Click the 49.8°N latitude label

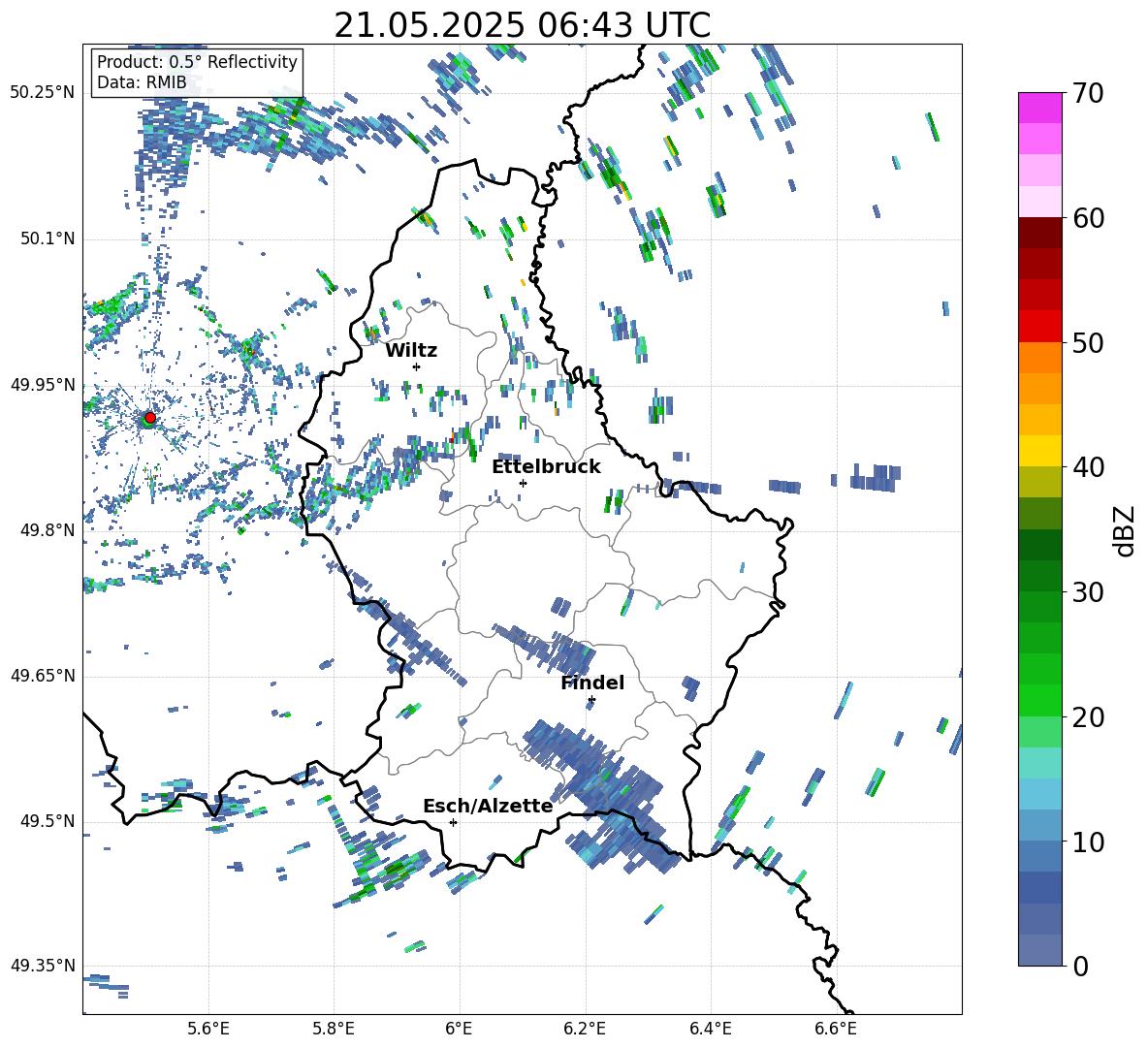tap(47, 530)
